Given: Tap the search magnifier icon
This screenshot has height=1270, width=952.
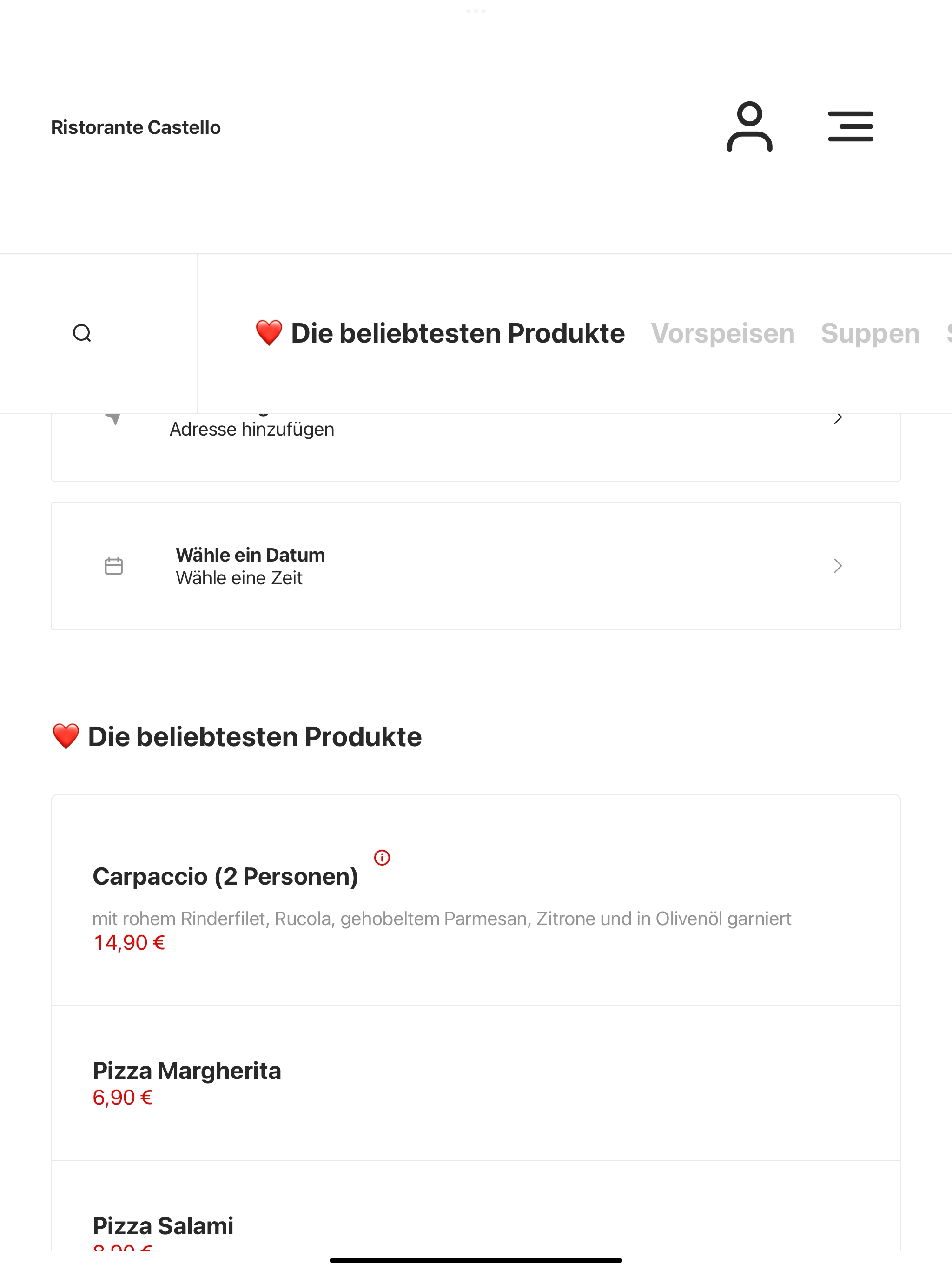Looking at the screenshot, I should point(82,333).
